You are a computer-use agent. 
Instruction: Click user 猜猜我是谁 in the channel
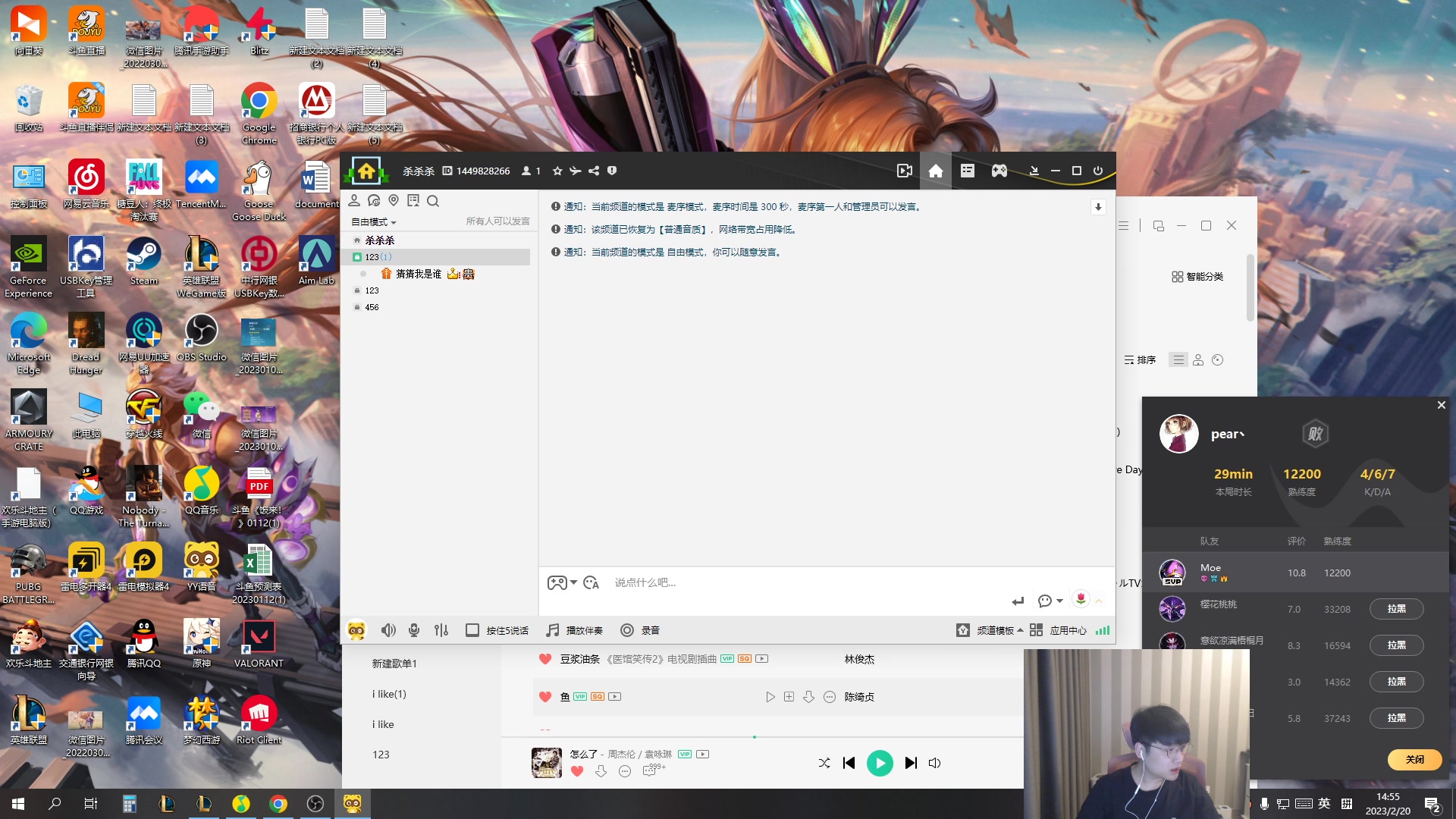coord(419,274)
